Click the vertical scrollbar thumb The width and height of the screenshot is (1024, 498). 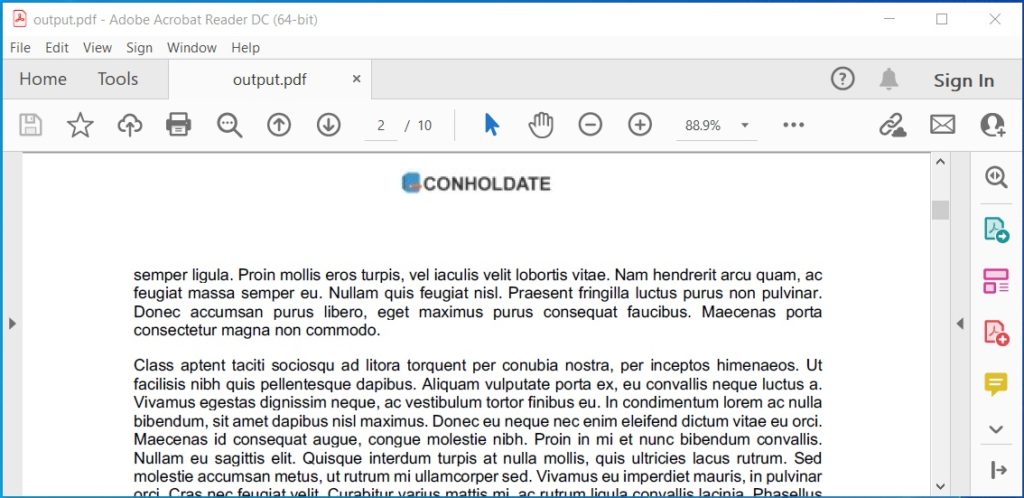tap(940, 209)
